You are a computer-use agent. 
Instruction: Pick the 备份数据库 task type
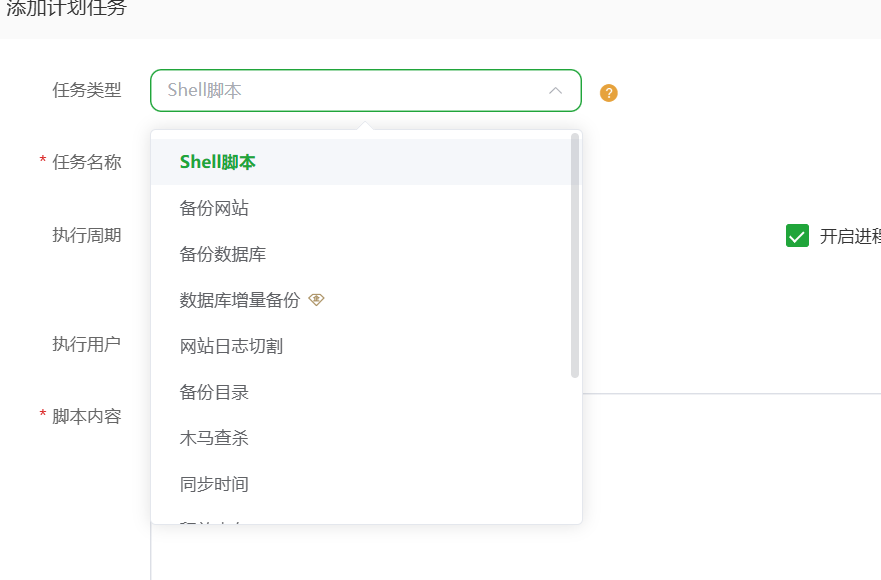(223, 254)
